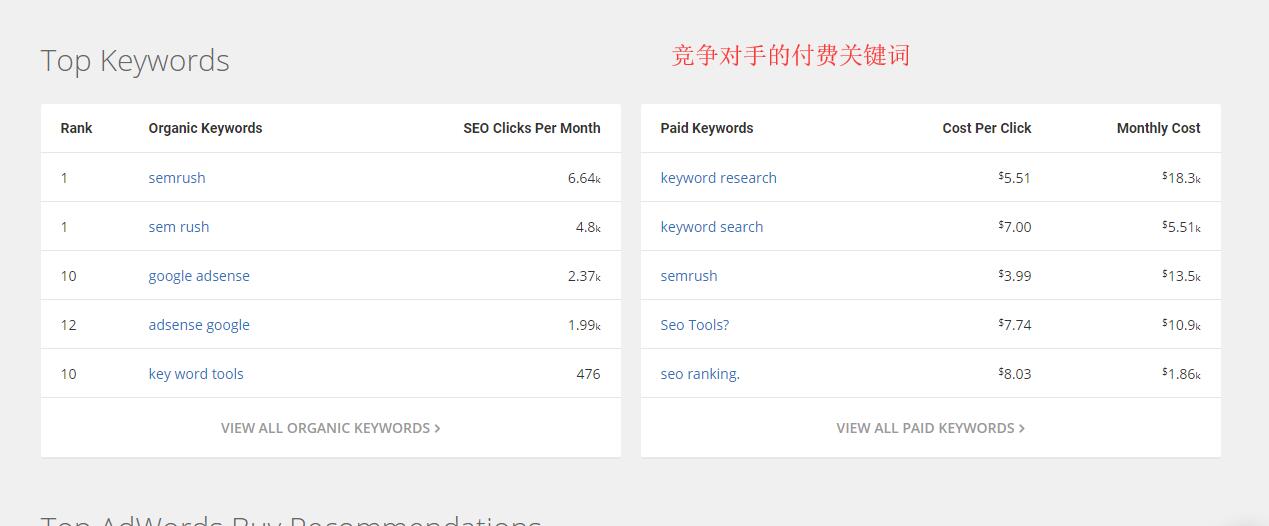Open the 'sem rush' organic keyword link

[179, 227]
